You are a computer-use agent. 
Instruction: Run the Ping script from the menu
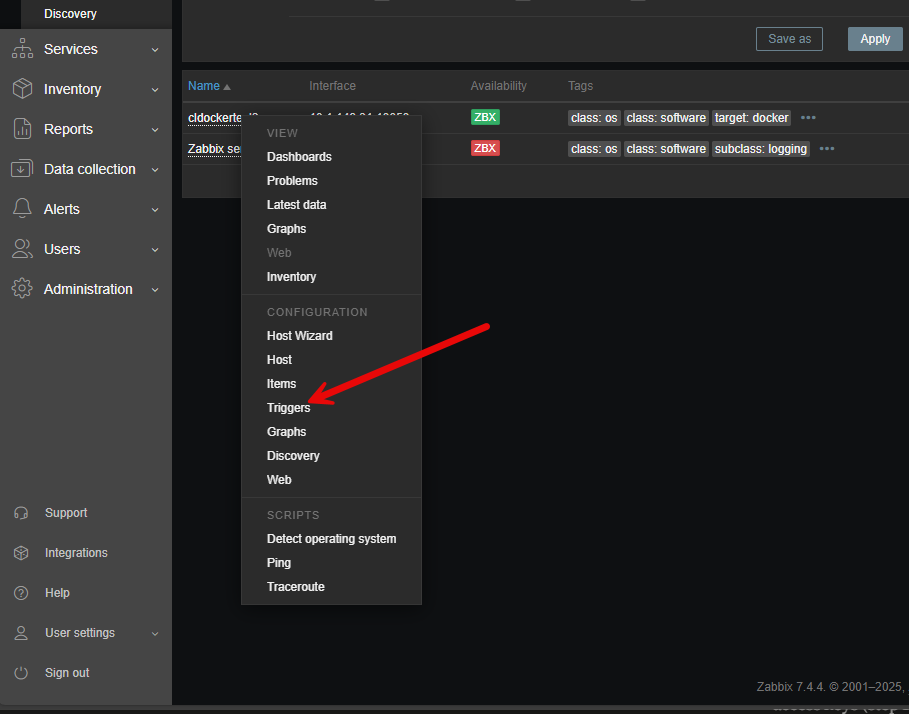coord(279,562)
